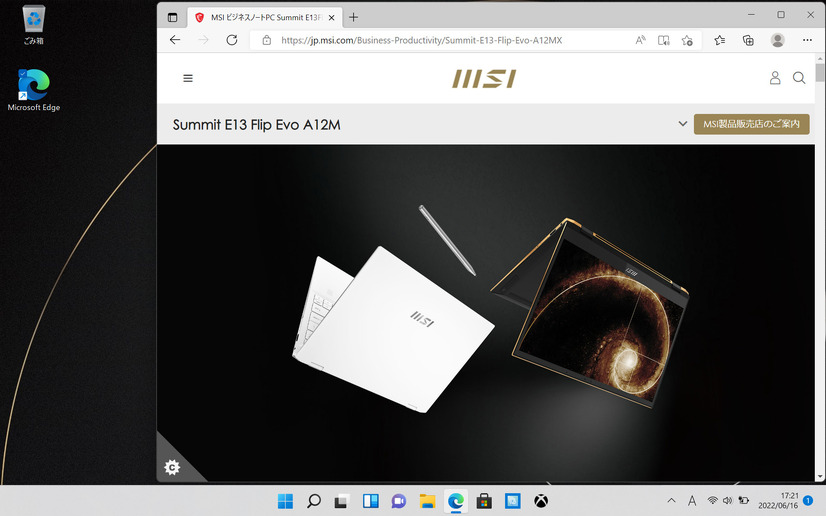Open the volume control tray icon
826x516 pixels.
727,501
